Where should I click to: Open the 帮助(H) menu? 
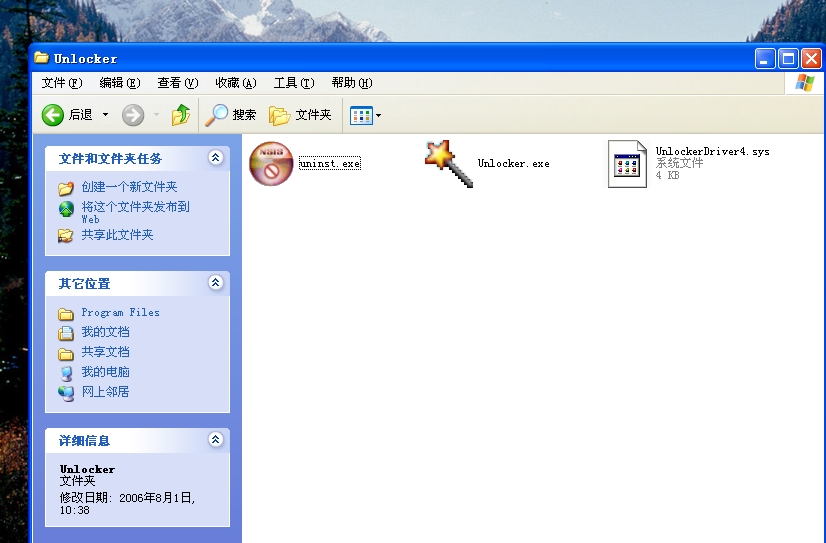point(351,83)
